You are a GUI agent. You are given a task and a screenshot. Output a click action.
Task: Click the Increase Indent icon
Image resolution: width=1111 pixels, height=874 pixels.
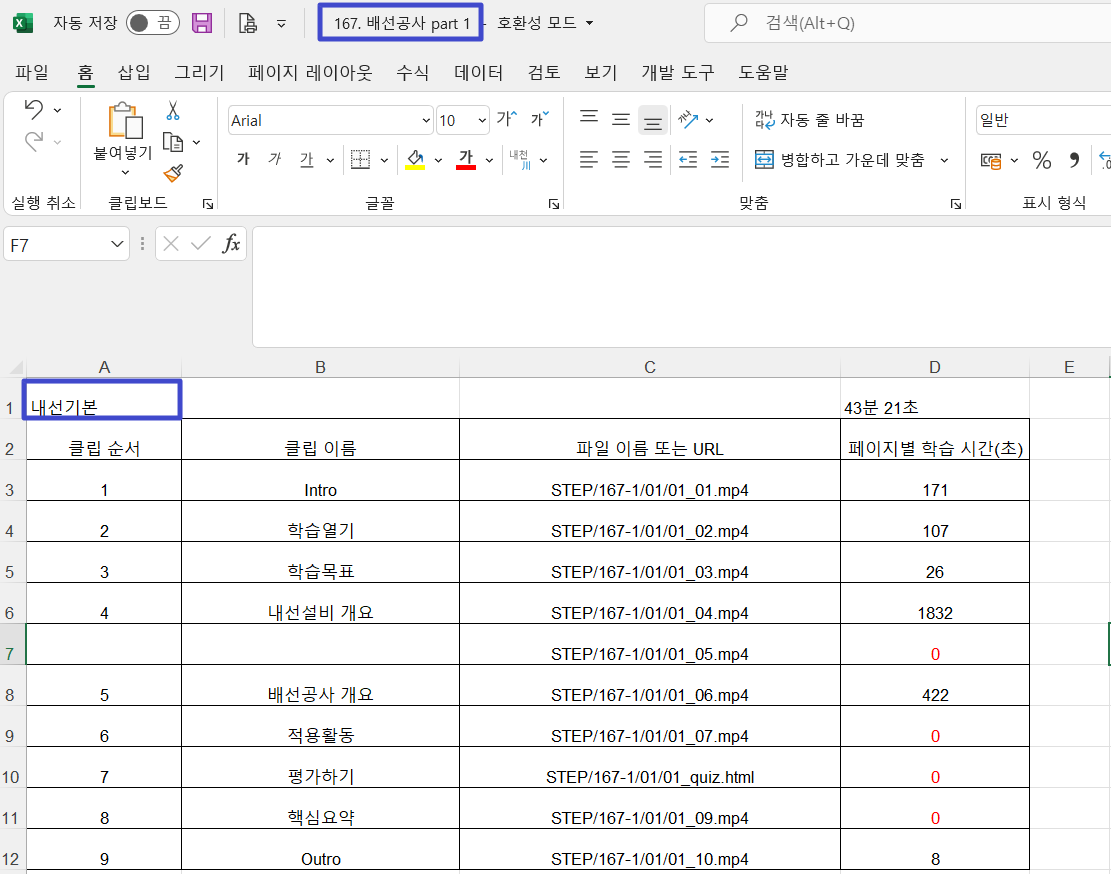click(x=718, y=160)
